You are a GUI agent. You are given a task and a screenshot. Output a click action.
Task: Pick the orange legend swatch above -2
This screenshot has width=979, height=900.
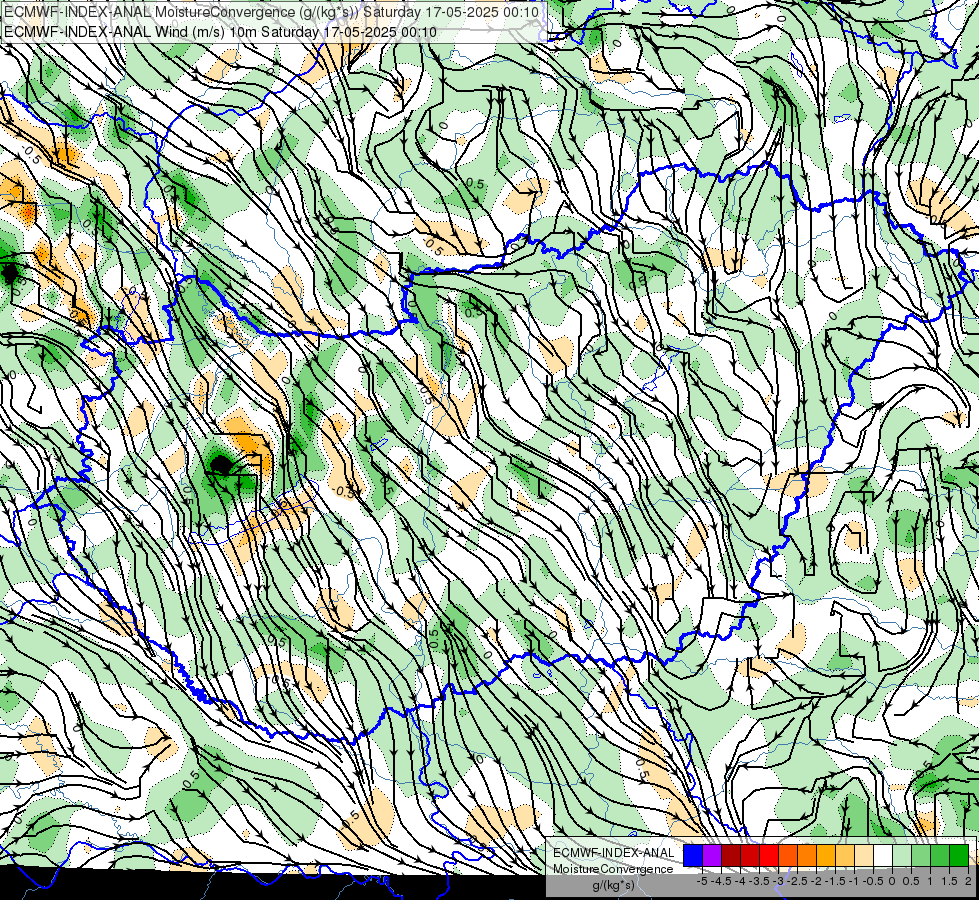coord(807,856)
